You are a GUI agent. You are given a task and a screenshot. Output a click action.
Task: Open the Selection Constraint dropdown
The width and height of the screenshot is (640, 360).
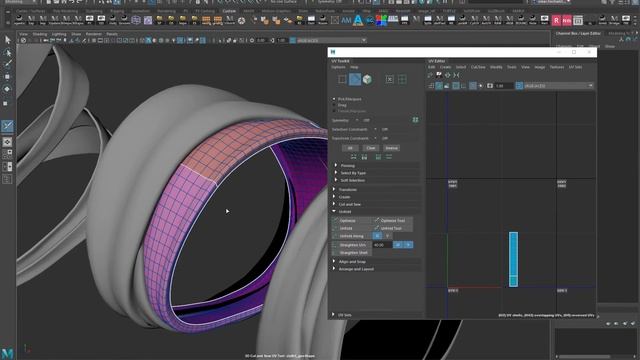[375, 129]
